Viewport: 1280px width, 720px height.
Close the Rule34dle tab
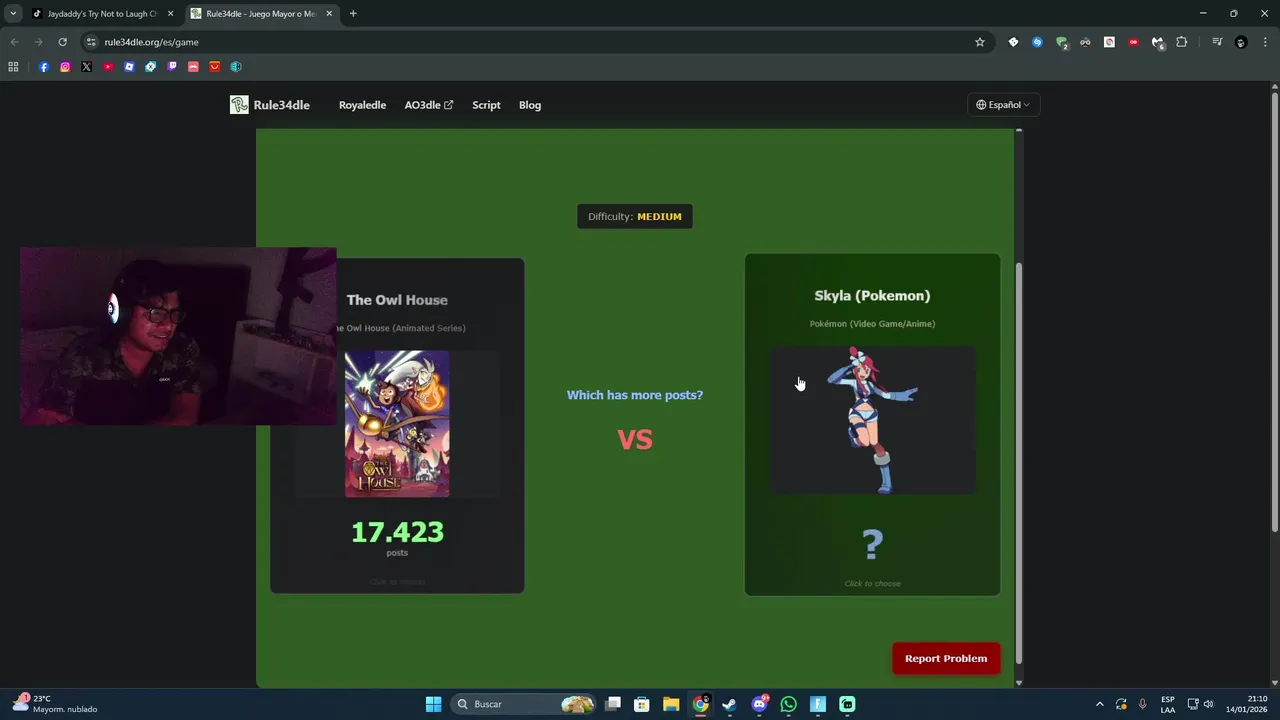click(329, 14)
